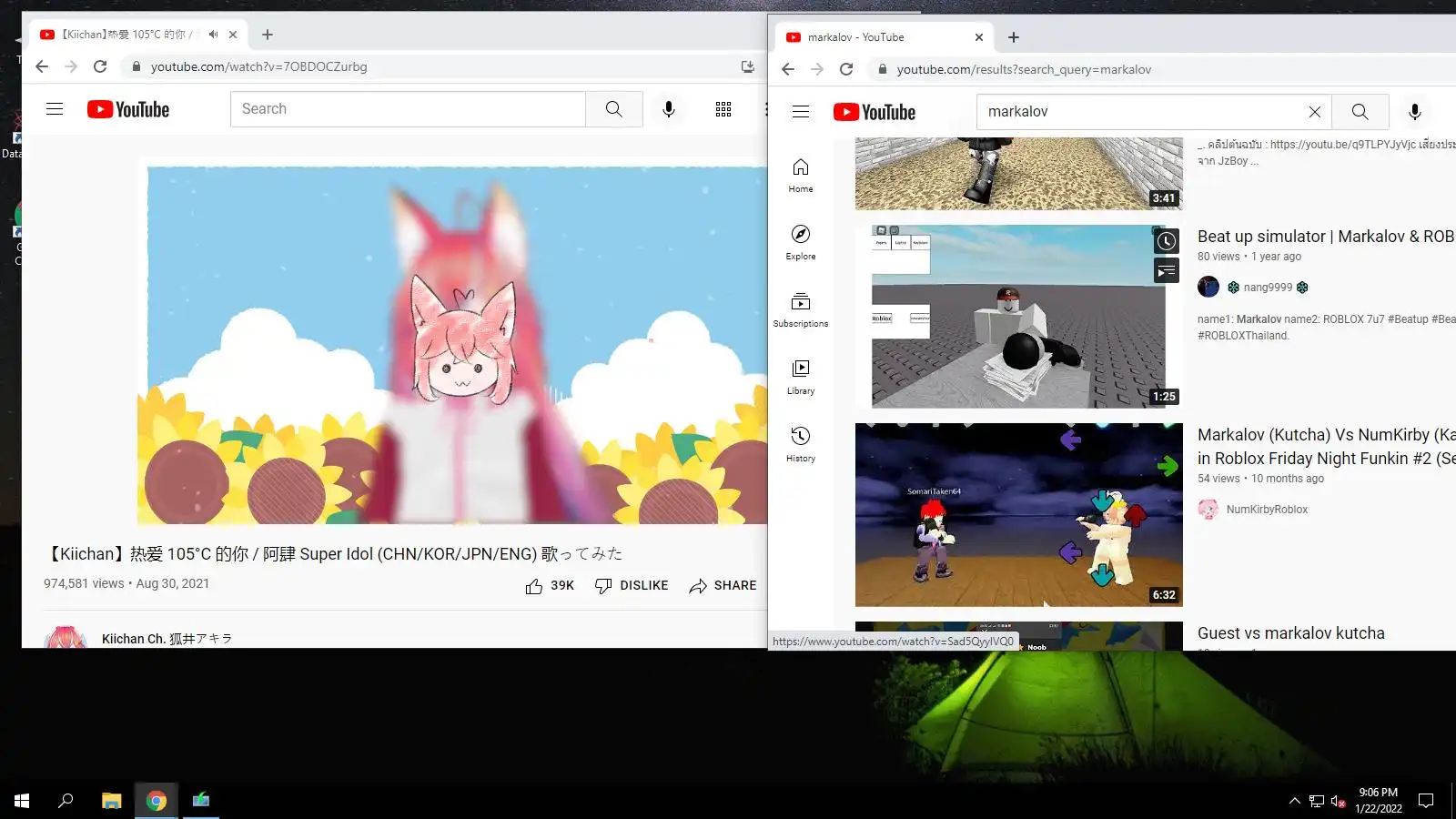Go to Home in YouTube sidebar
Screen dimensions: 1456x819
[x=801, y=176]
